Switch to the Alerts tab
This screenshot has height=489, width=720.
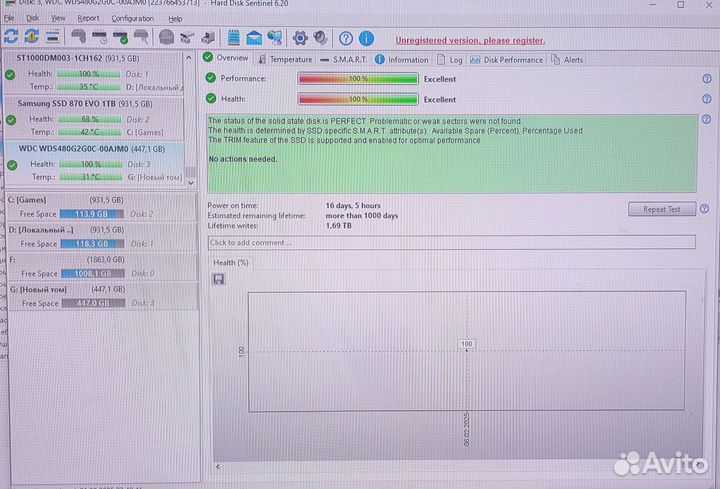click(567, 60)
